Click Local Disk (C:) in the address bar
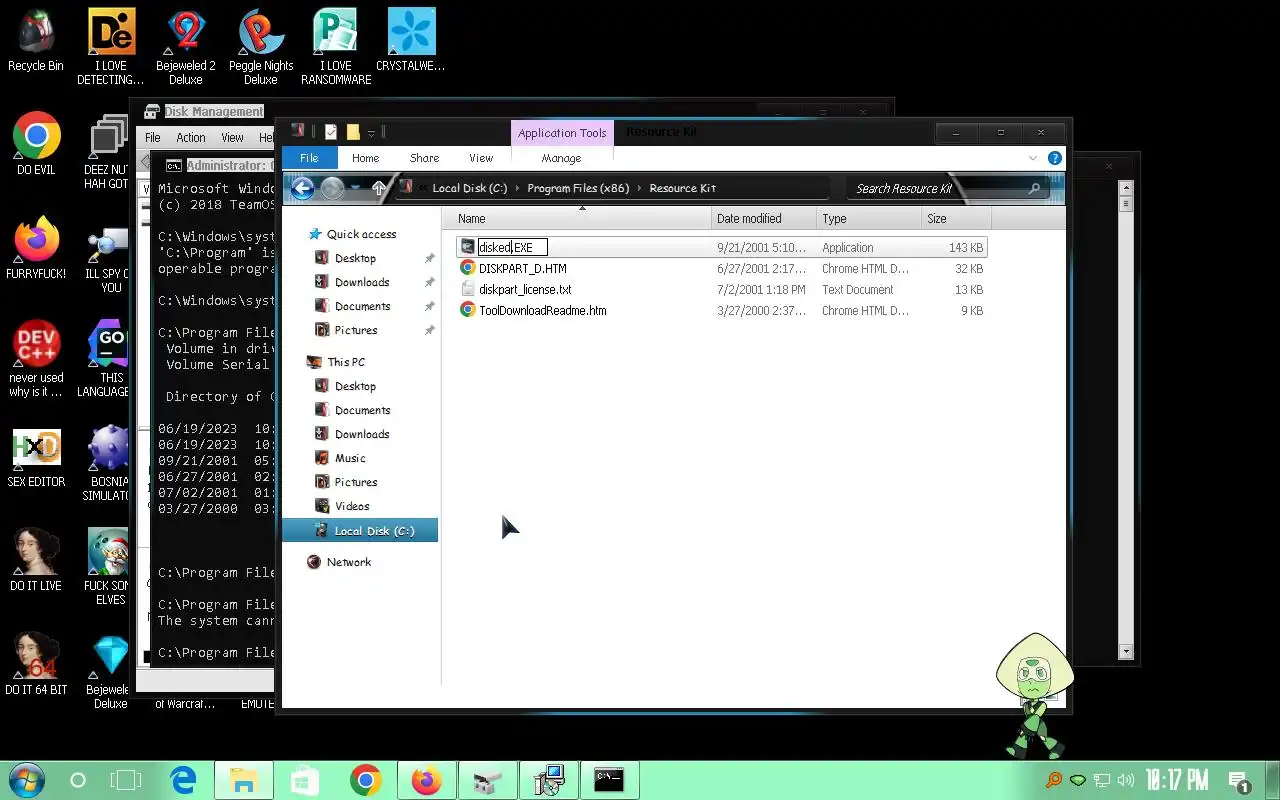The height and width of the screenshot is (800, 1280). [x=470, y=188]
